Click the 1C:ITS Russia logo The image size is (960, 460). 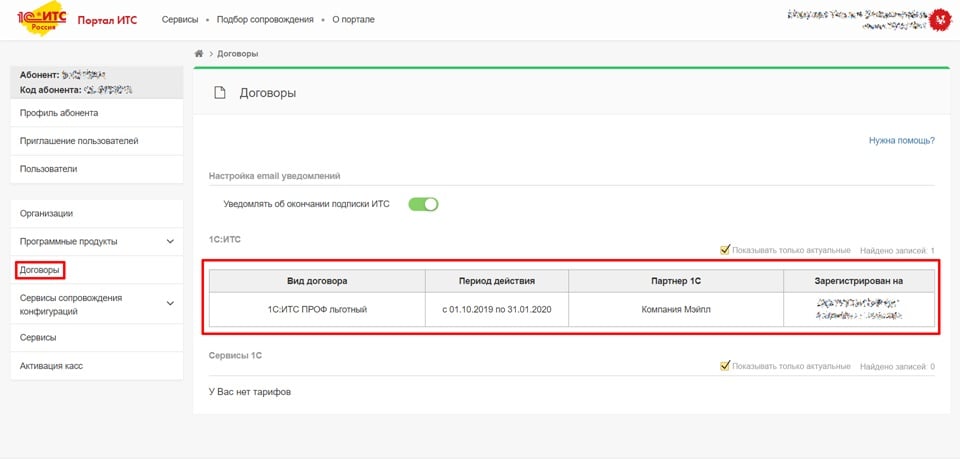click(x=40, y=20)
